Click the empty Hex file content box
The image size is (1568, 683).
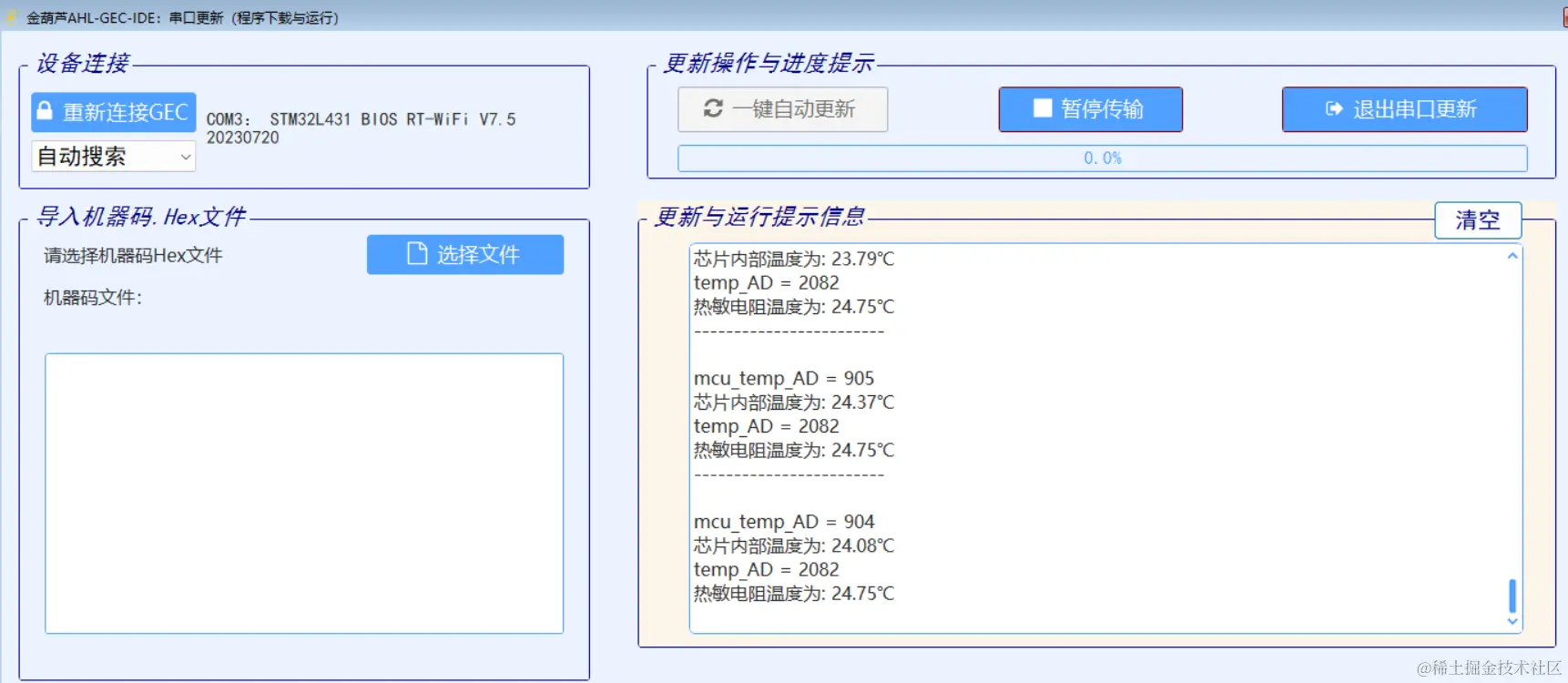click(x=304, y=494)
